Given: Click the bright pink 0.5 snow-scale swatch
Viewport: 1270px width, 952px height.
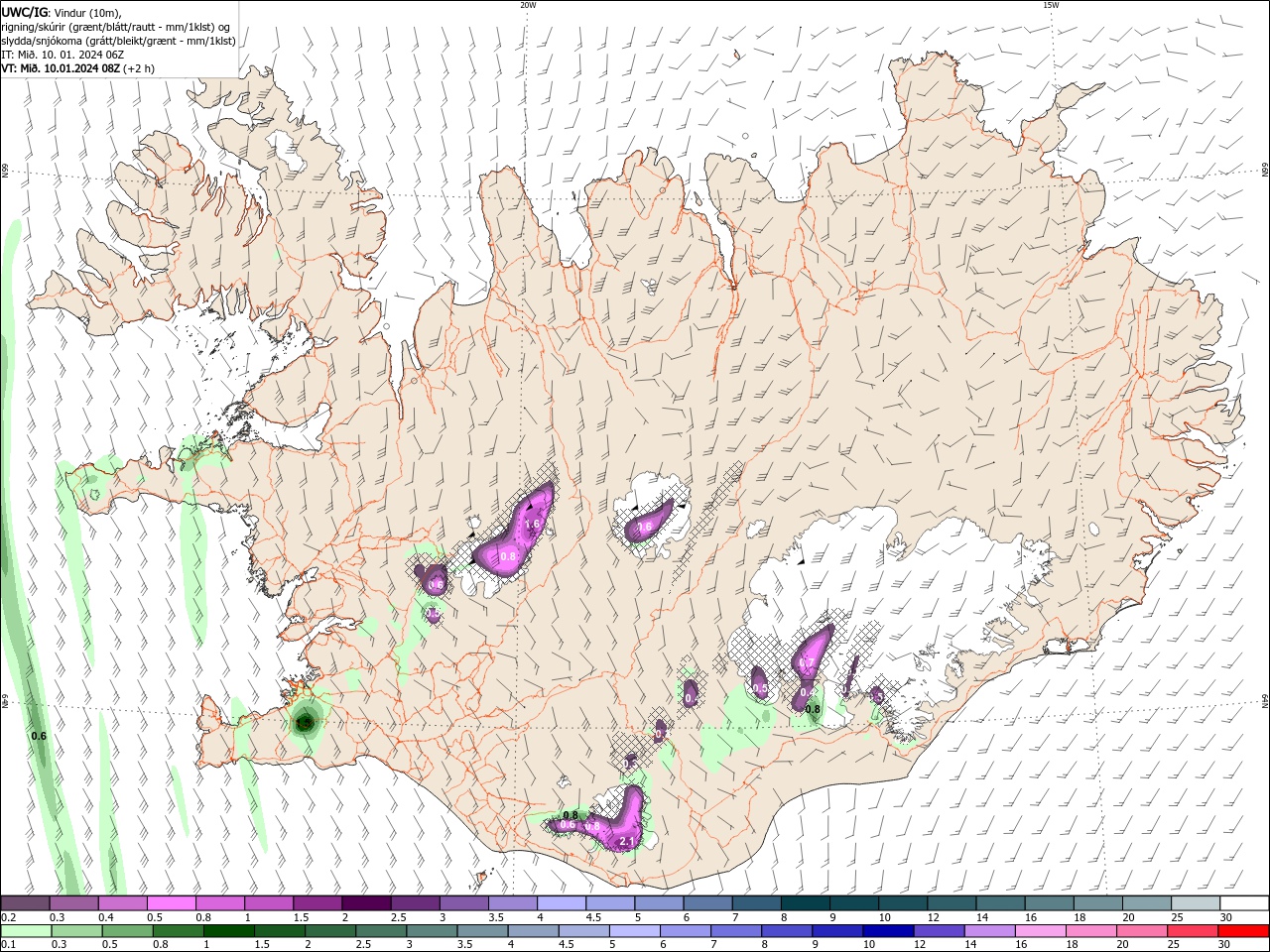Looking at the screenshot, I should (x=171, y=903).
